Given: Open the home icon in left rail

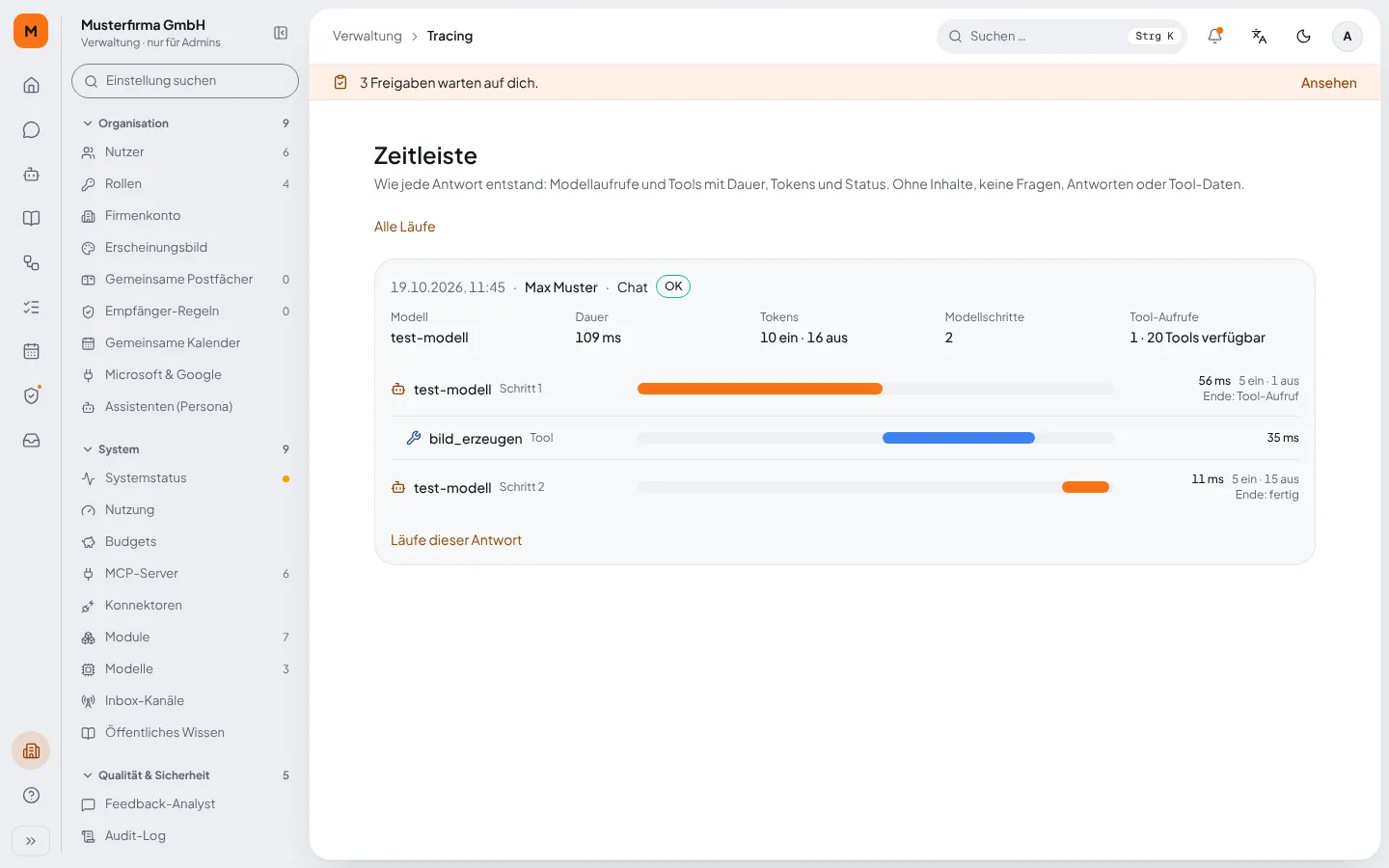Looking at the screenshot, I should (31, 85).
